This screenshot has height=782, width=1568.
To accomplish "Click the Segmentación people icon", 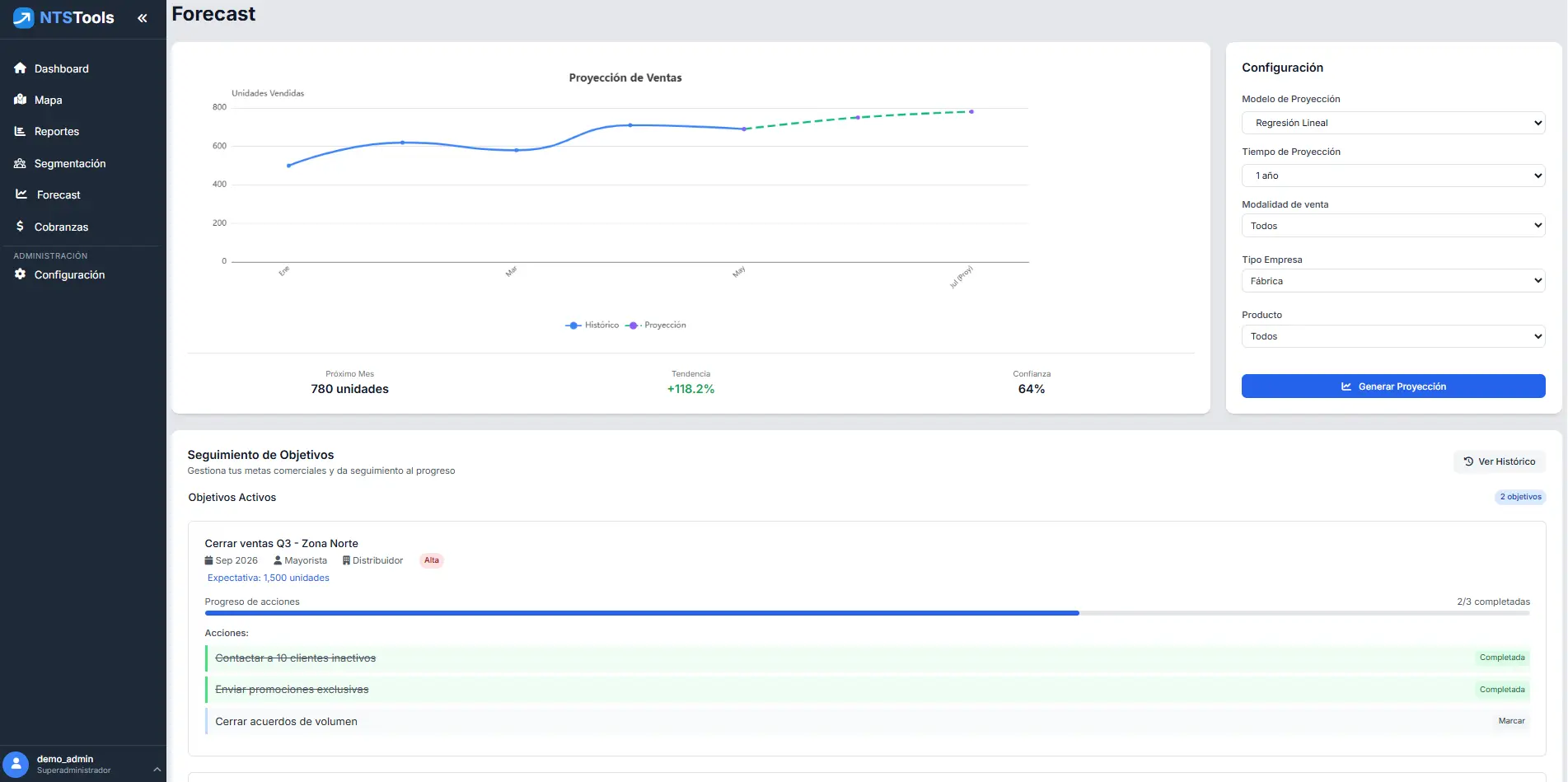I will tap(21, 163).
